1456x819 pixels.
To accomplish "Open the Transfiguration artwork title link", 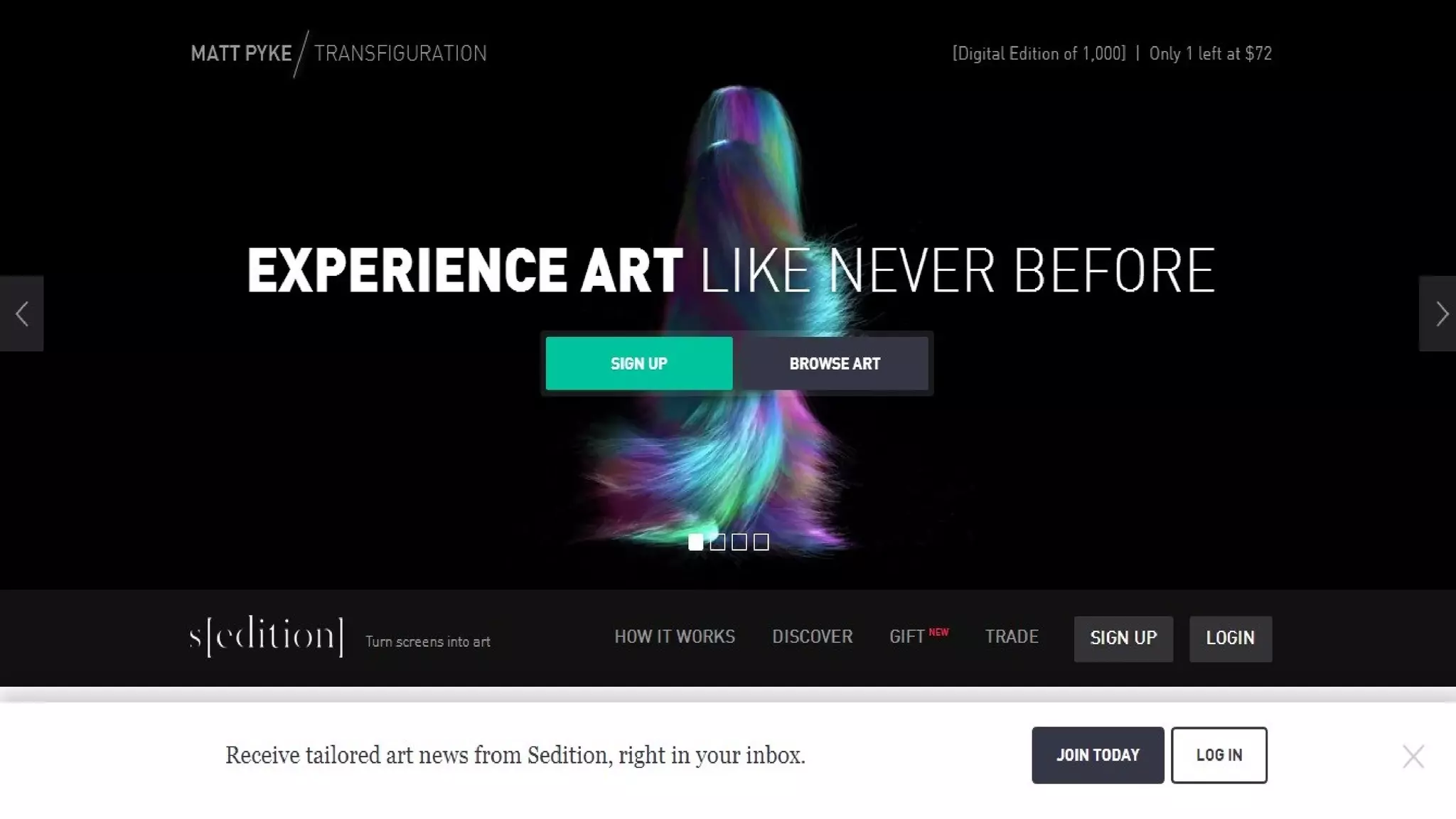I will [400, 53].
